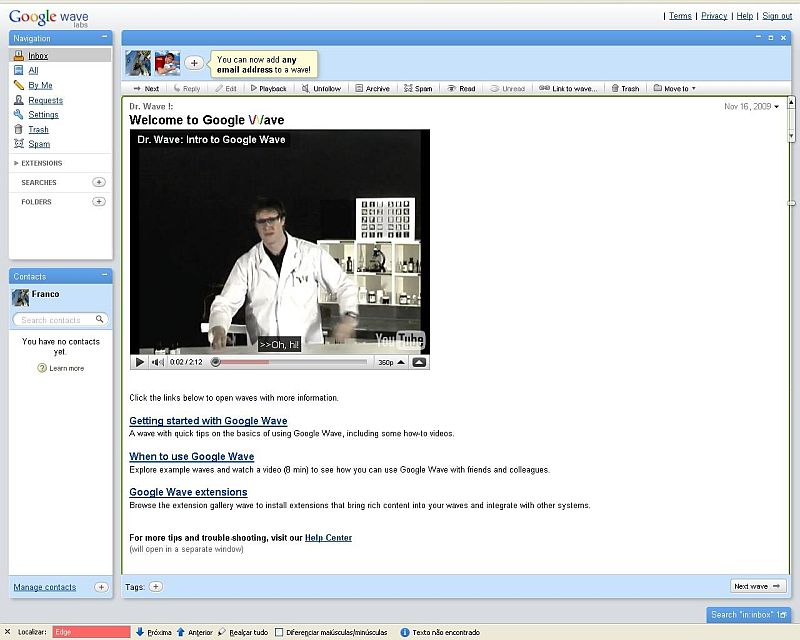Add participant with the plus button

coord(194,63)
